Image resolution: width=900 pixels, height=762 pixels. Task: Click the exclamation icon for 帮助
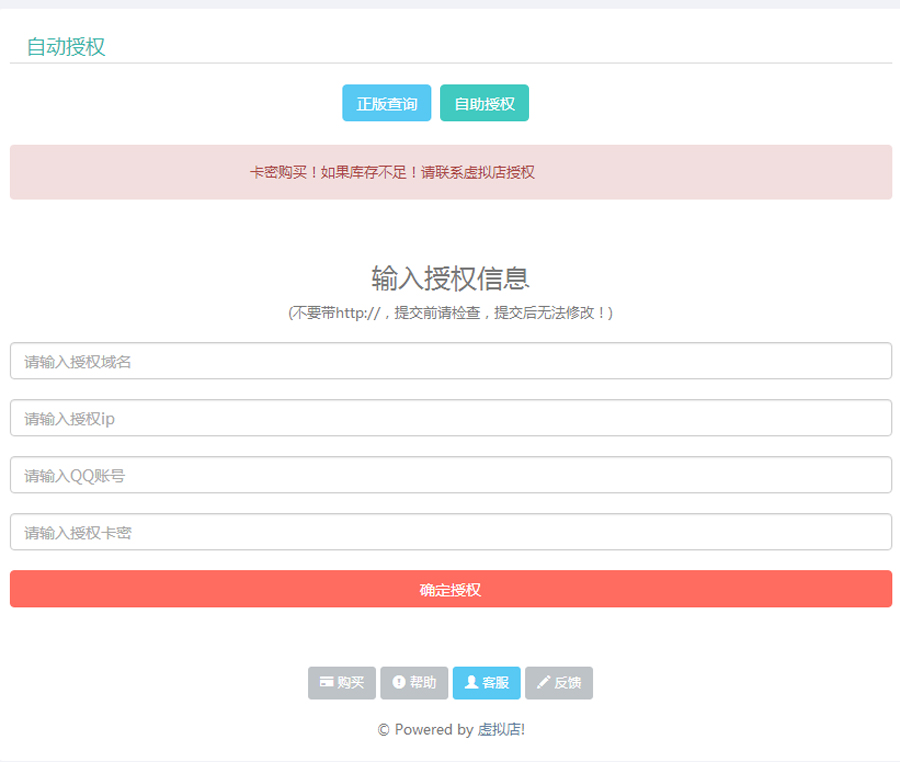tap(398, 682)
